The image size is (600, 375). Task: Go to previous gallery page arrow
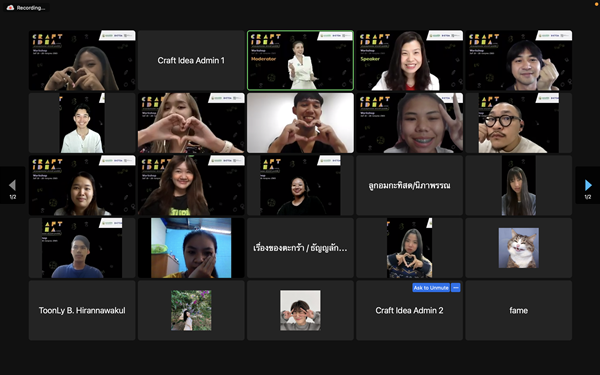coord(12,185)
